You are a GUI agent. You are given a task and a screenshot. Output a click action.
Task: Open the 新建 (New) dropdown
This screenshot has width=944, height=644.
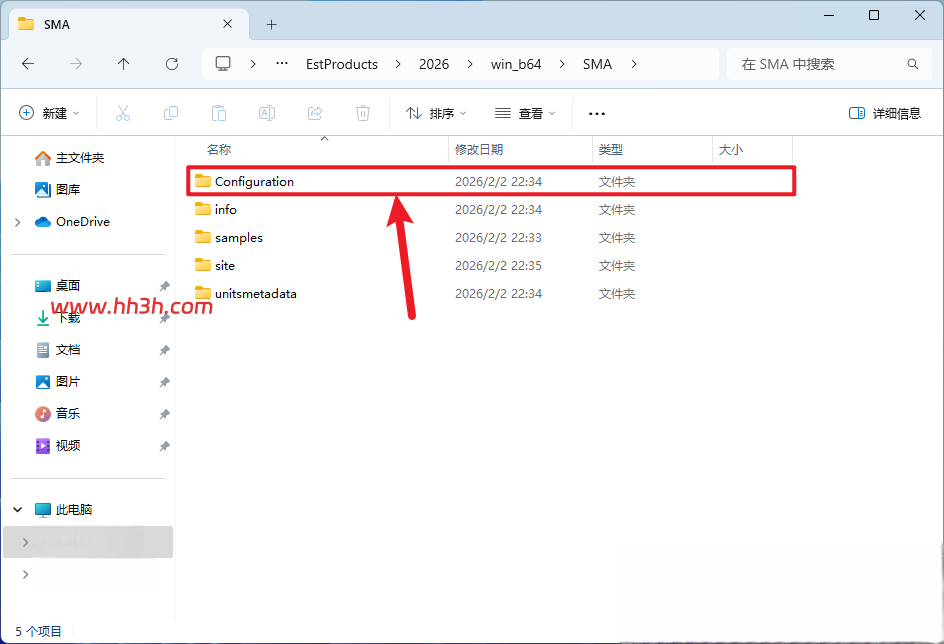coord(49,113)
